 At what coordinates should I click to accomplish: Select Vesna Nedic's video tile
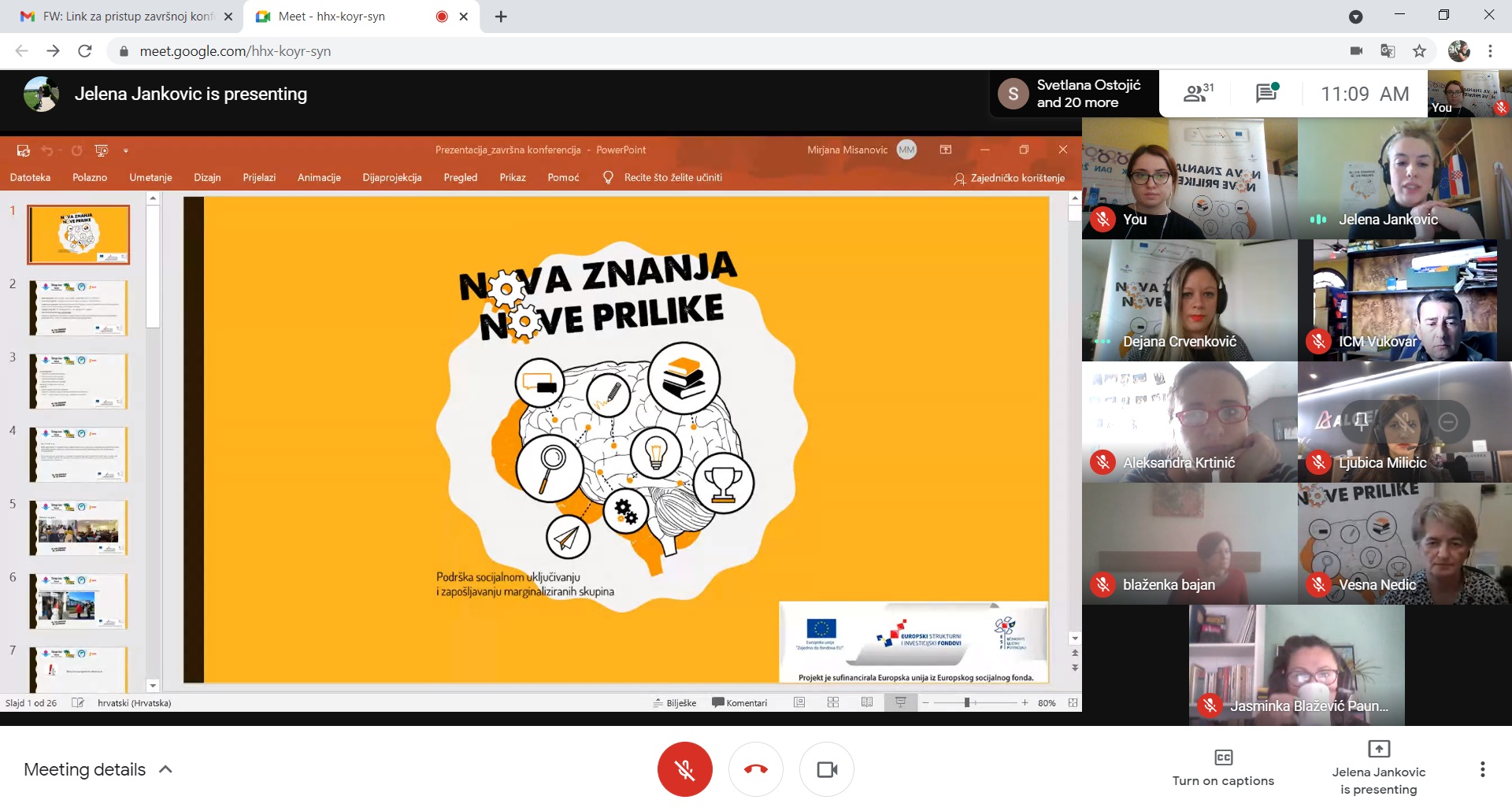pos(1404,544)
